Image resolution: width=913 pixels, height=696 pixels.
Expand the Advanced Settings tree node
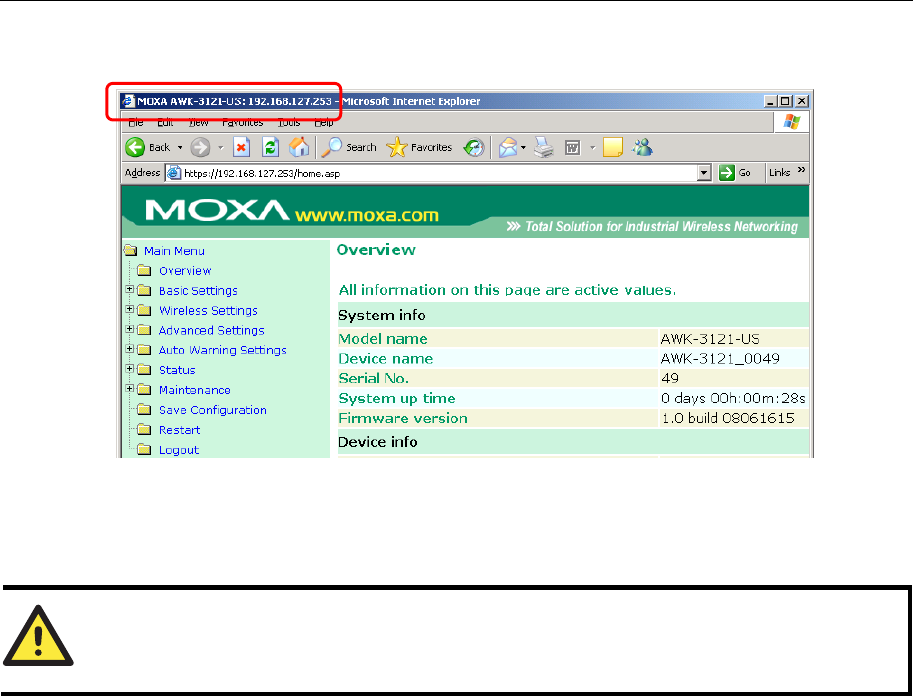click(x=130, y=329)
